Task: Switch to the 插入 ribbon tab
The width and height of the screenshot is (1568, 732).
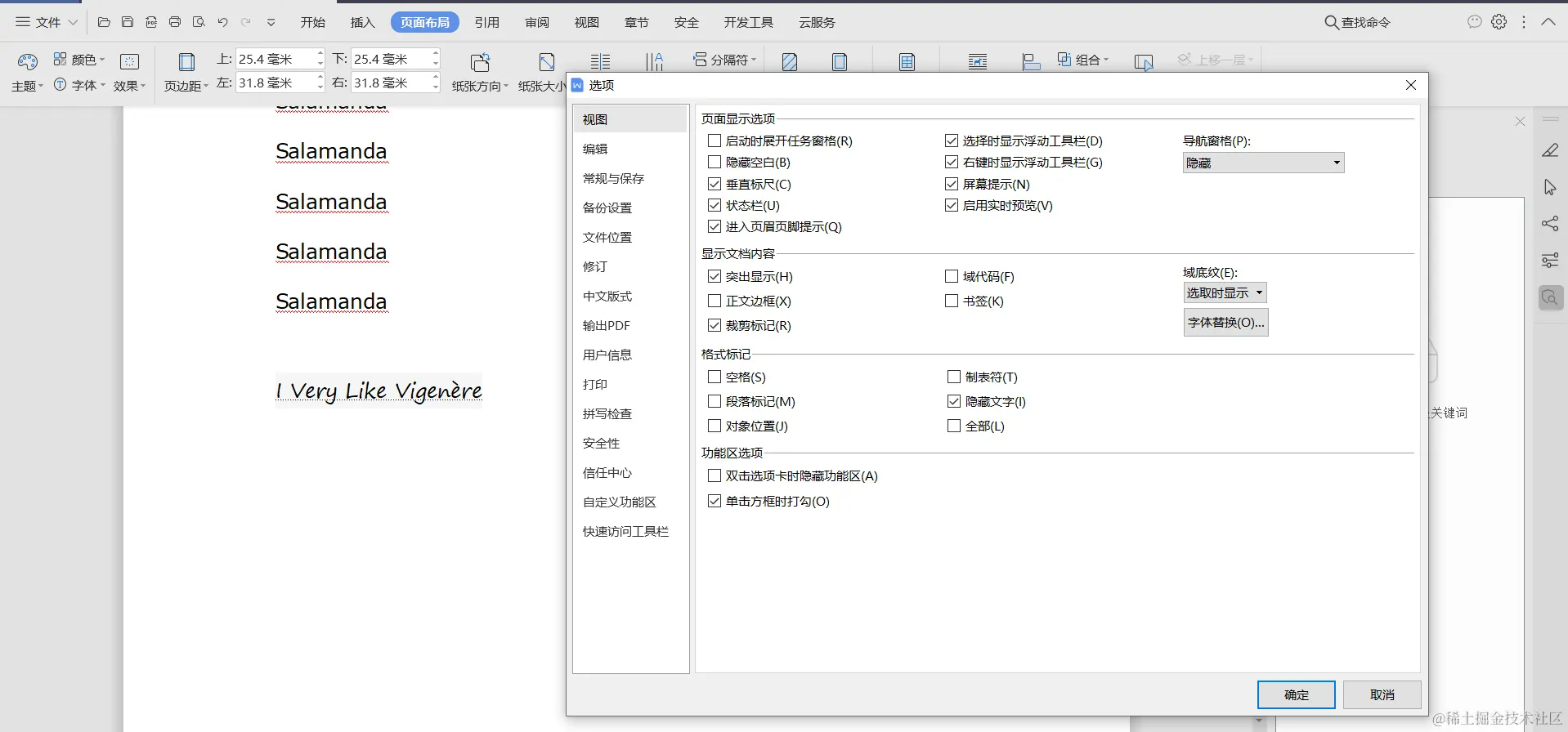Action: (363, 22)
